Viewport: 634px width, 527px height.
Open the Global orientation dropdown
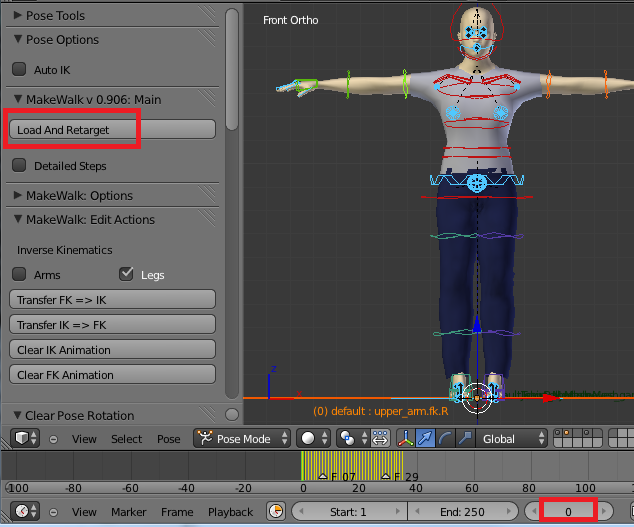tap(513, 439)
